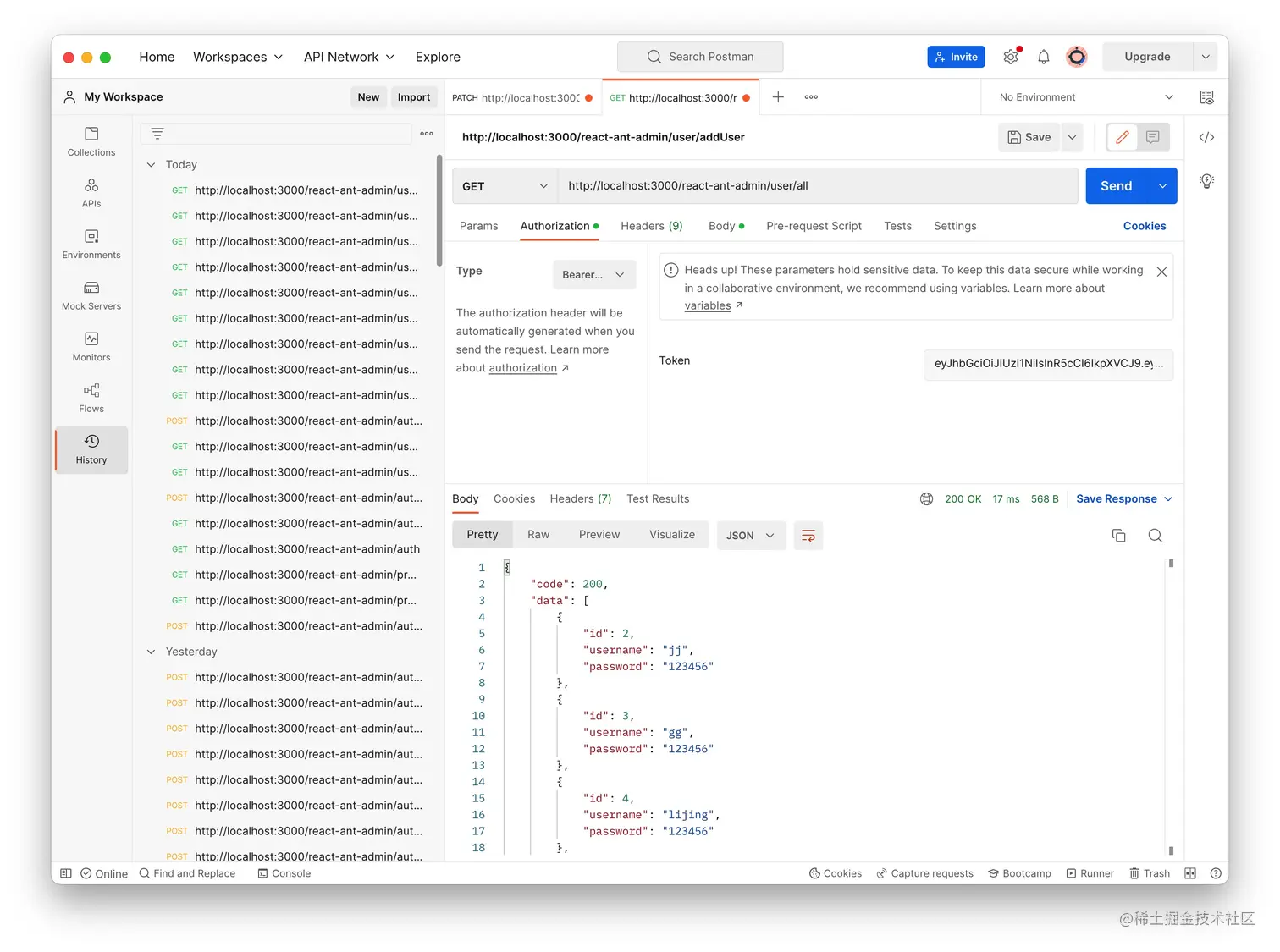Open the Monitors sidebar panel
1280x952 pixels.
(x=91, y=346)
